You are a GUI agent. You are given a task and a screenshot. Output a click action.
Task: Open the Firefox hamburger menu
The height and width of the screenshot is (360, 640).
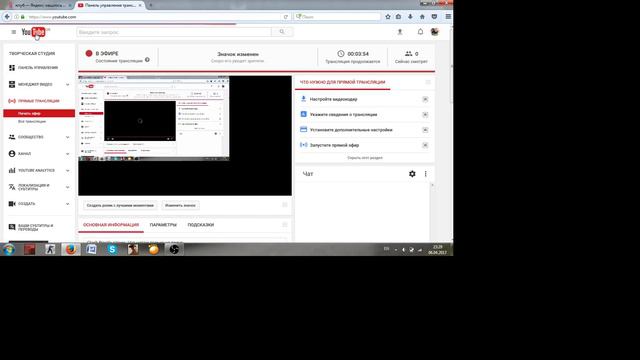[x=448, y=17]
